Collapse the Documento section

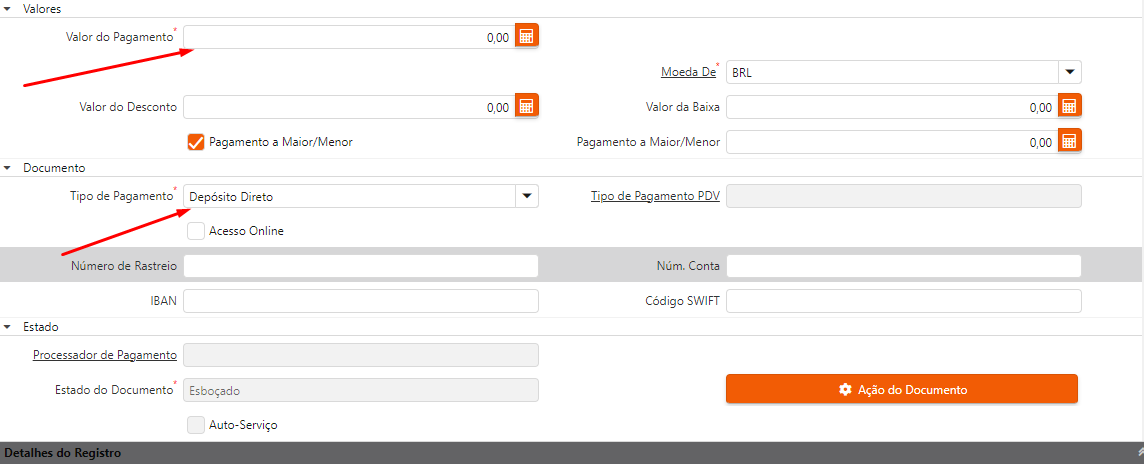[x=8, y=168]
